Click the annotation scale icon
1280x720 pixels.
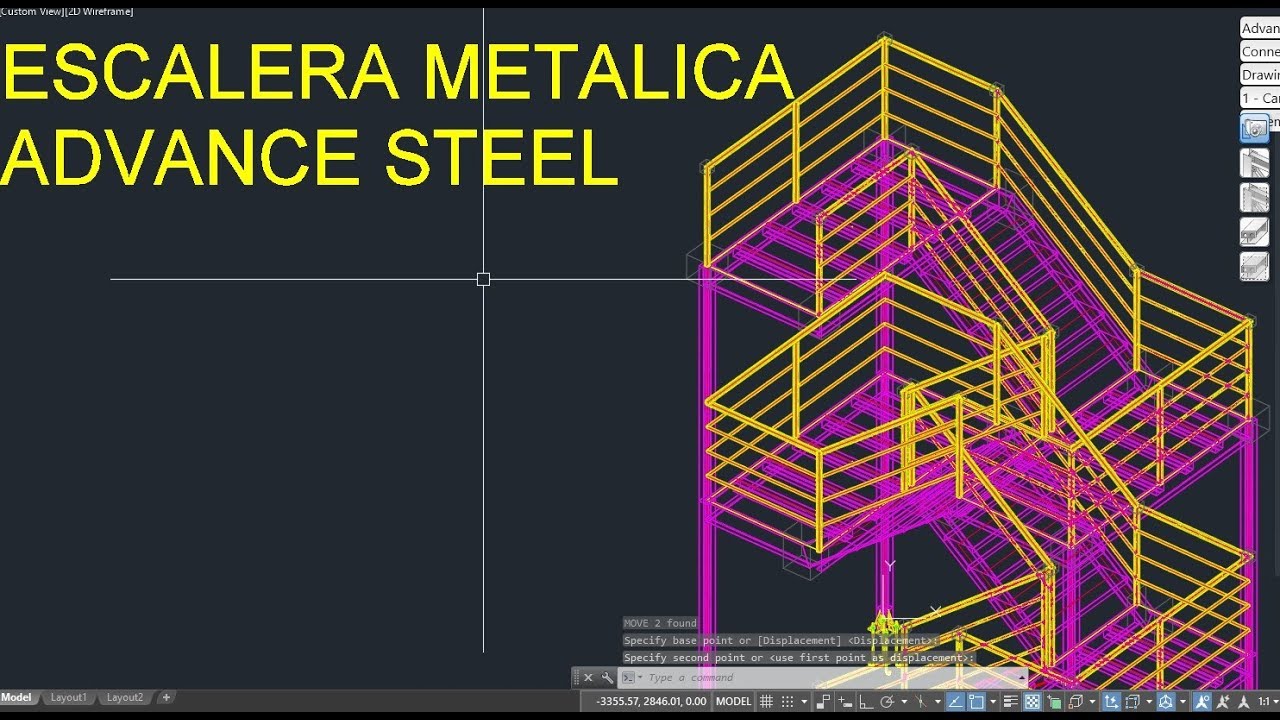[x=1243, y=701]
